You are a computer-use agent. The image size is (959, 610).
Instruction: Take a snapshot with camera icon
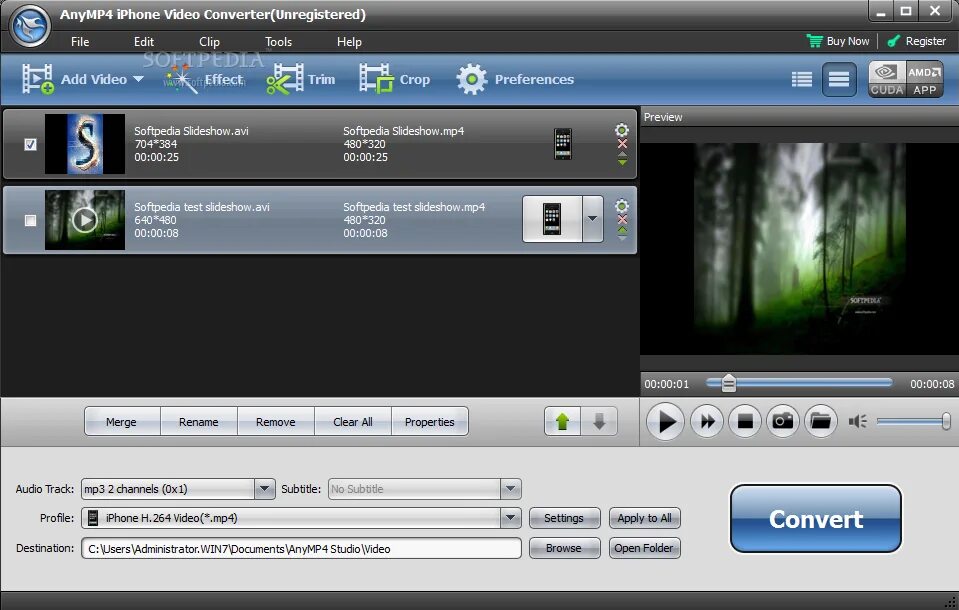783,422
